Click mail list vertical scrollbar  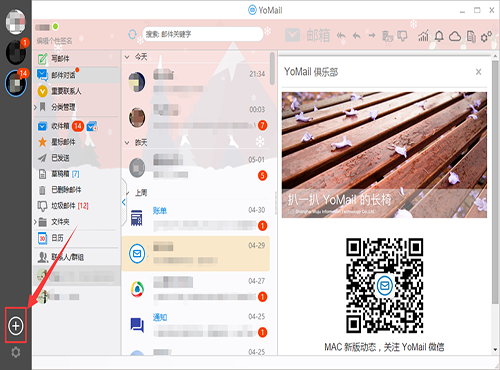pyautogui.click(x=272, y=68)
